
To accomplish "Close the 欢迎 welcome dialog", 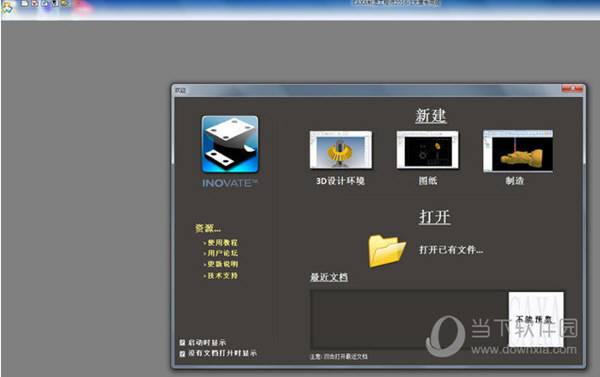I will coord(572,89).
